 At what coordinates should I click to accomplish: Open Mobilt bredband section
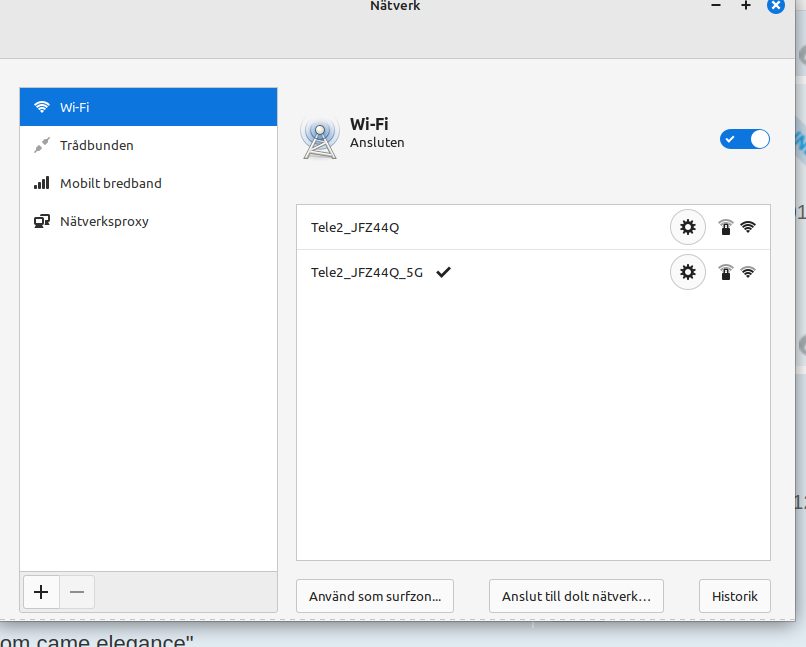[148, 183]
